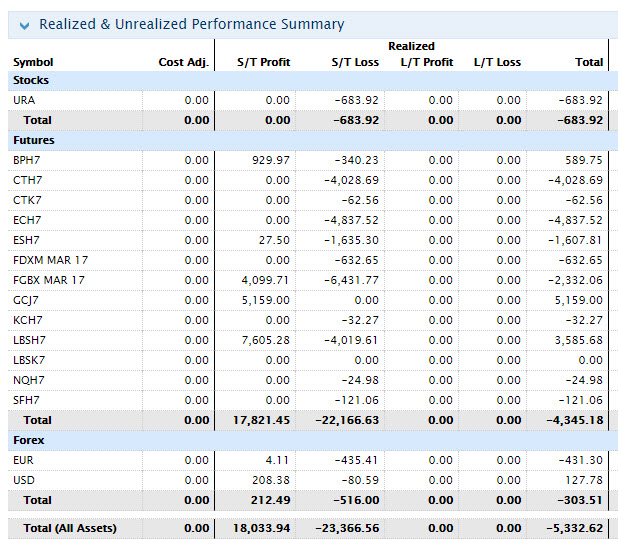Click the Cost Adj. column header
Screen dimensions: 618x545
tap(183, 62)
